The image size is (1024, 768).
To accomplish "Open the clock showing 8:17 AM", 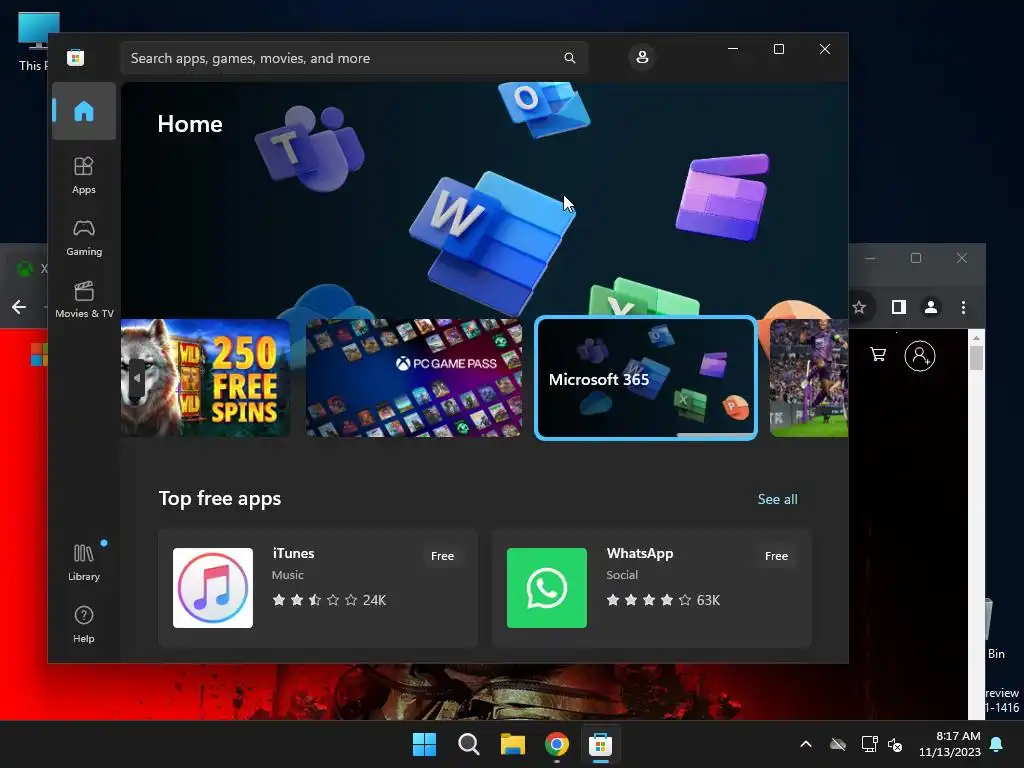I will click(x=950, y=744).
